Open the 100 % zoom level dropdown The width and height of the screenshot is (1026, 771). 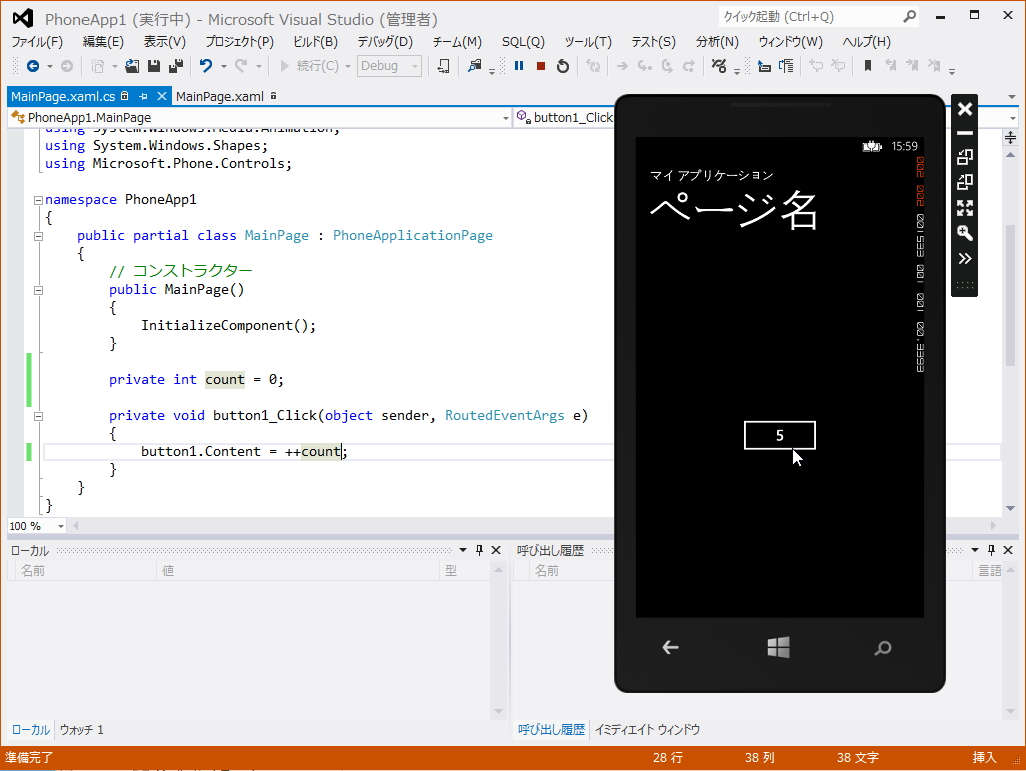(60, 526)
